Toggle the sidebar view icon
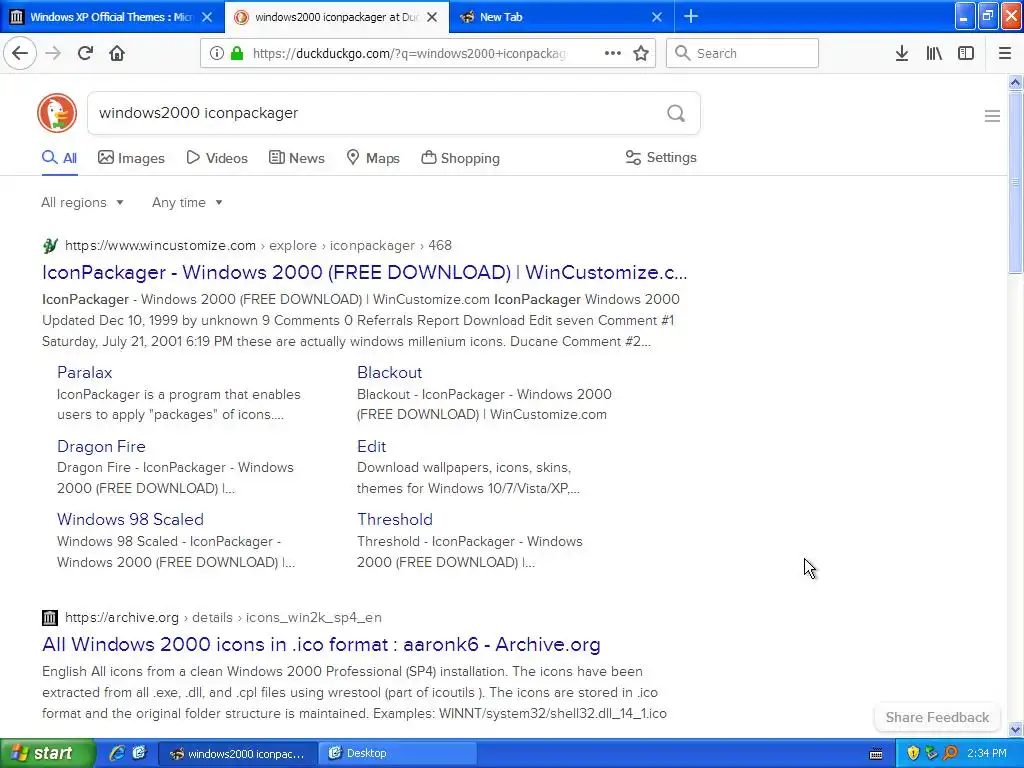 click(966, 53)
